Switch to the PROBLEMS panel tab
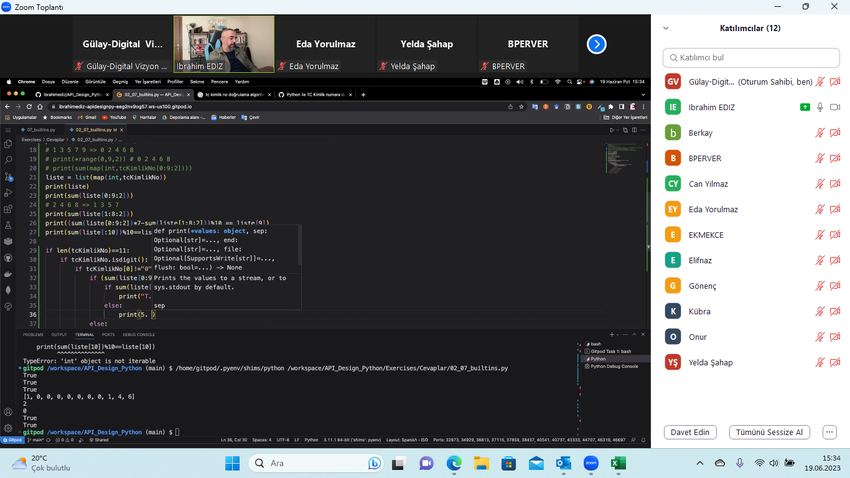The height and width of the screenshot is (478, 850). tap(33, 335)
